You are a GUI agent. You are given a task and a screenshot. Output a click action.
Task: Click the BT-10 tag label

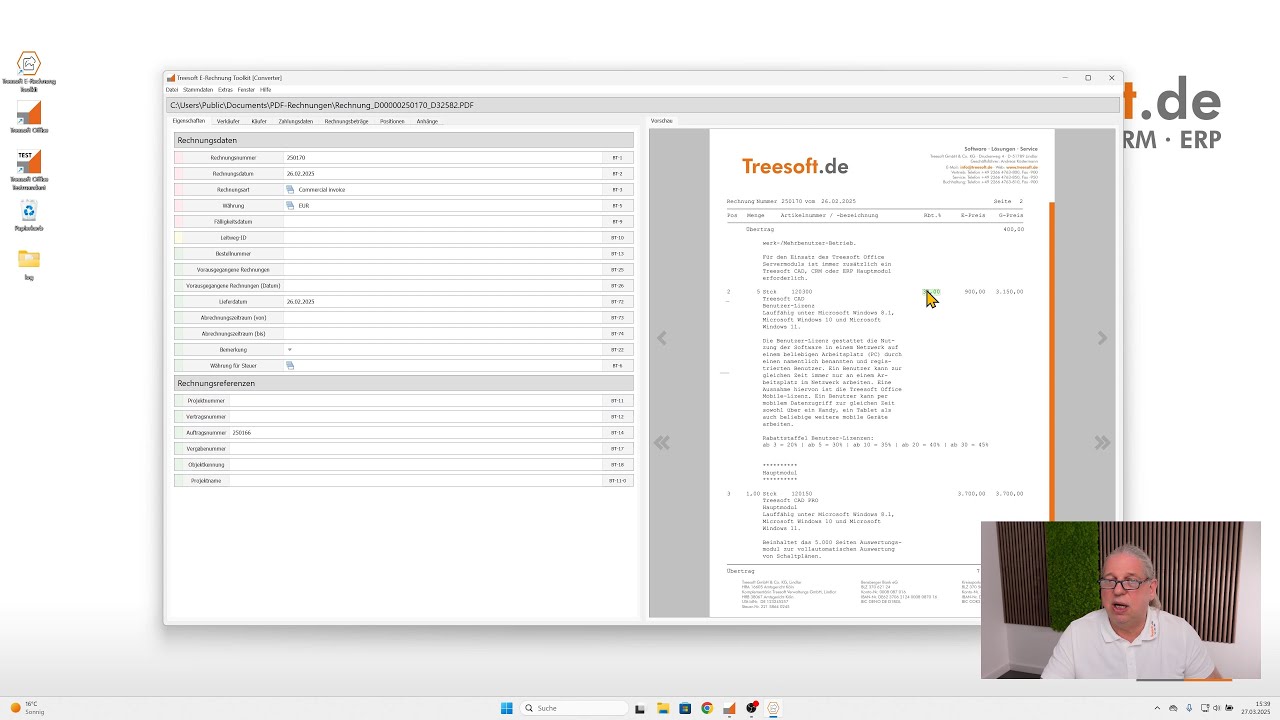pos(617,237)
